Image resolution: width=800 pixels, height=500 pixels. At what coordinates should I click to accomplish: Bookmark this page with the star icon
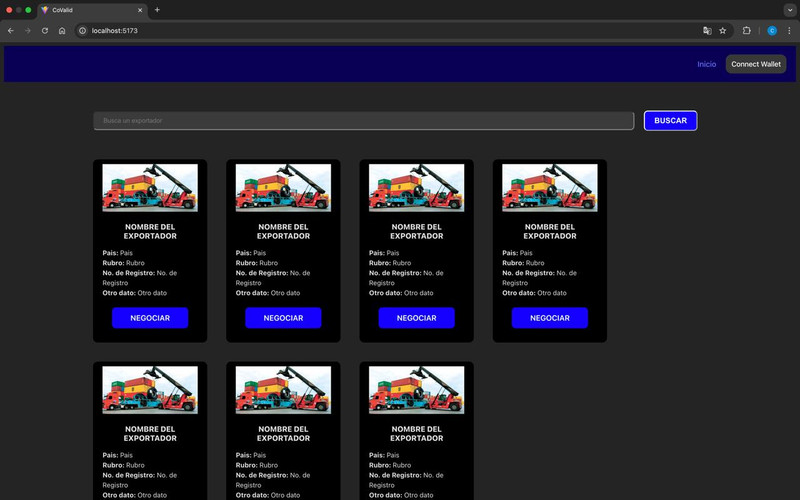coord(723,30)
